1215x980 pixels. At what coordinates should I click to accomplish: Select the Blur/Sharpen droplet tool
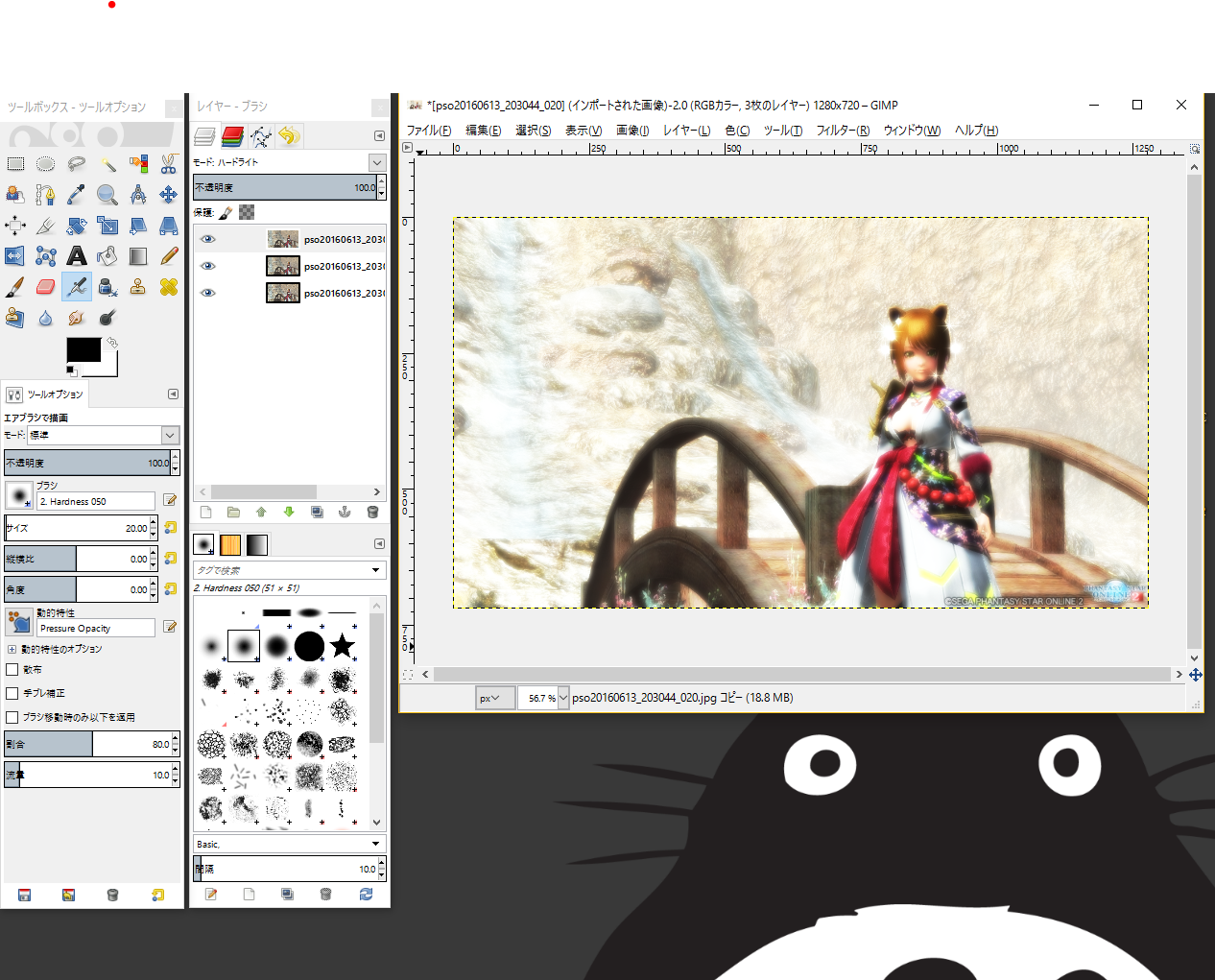tap(46, 318)
